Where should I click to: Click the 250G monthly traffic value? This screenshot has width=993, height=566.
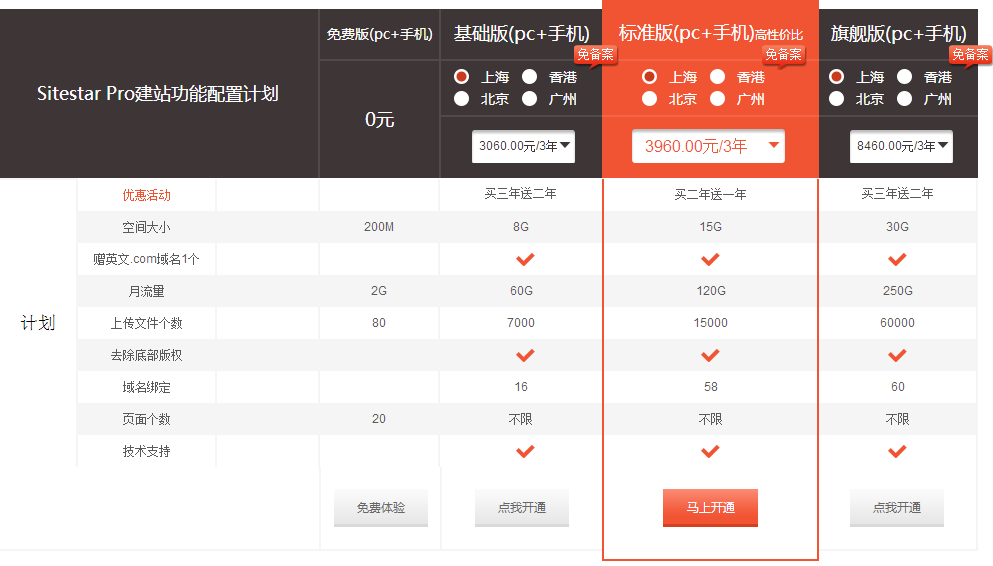tap(897, 291)
